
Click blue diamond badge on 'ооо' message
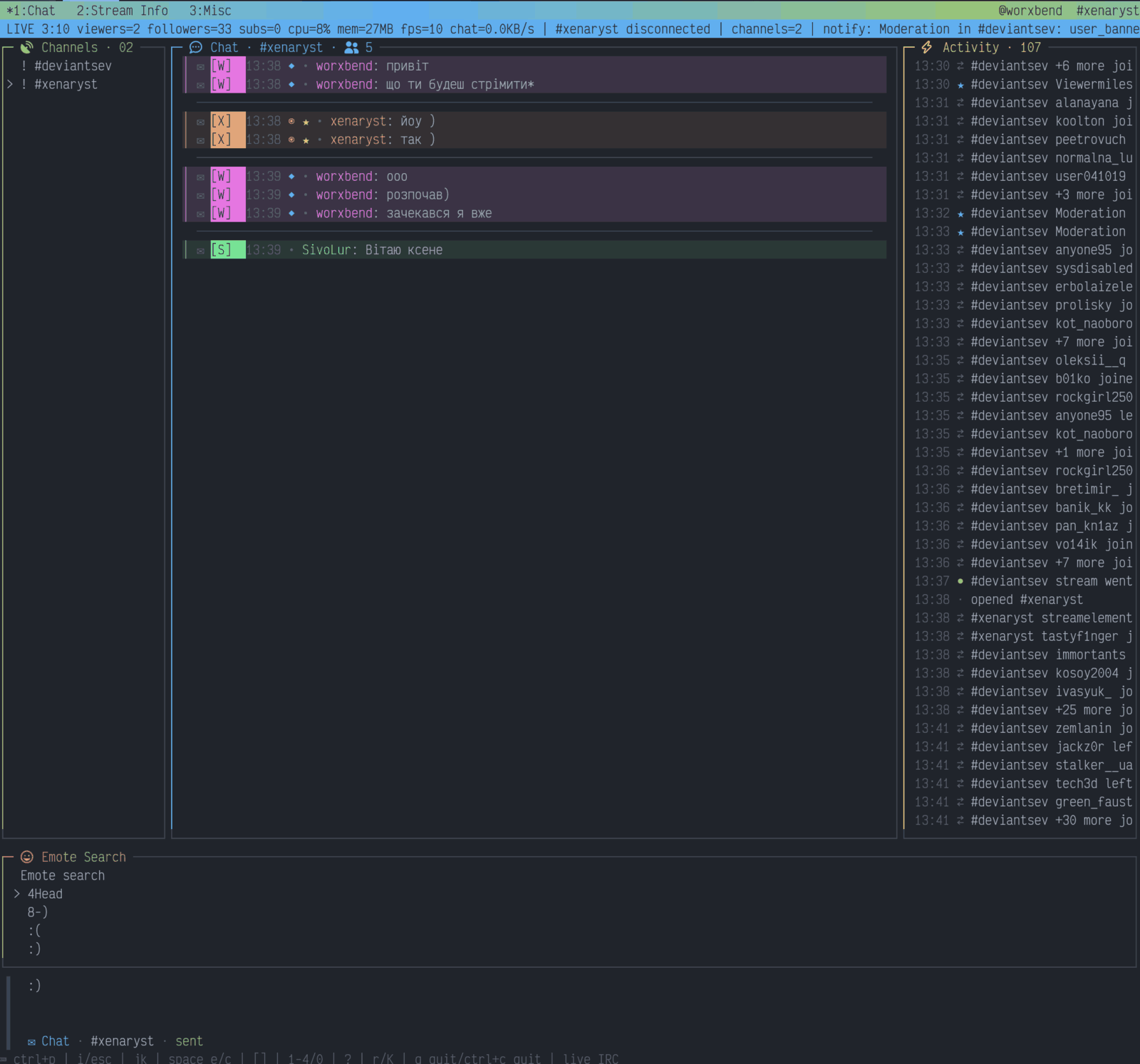point(291,176)
